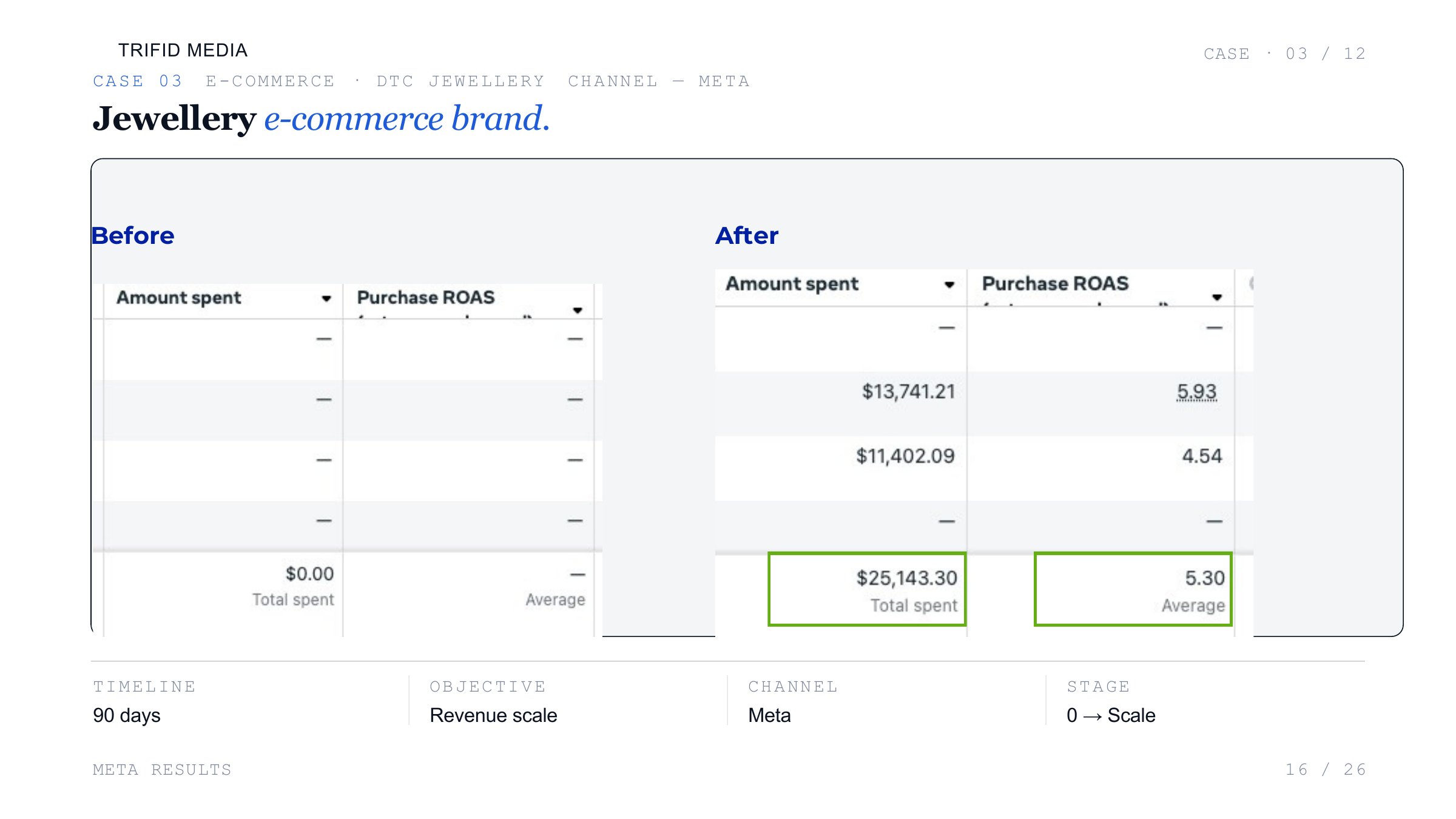Open the Purchase ROAS dropdown in Before table
The width and height of the screenshot is (1456, 819).
(x=578, y=311)
